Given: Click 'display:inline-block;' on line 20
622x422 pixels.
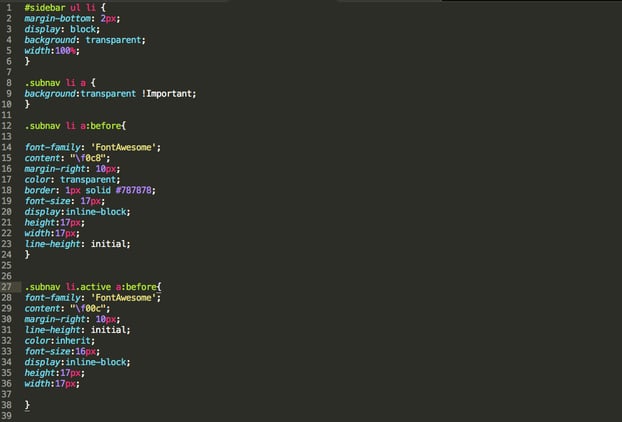Looking at the screenshot, I should coord(77,211).
